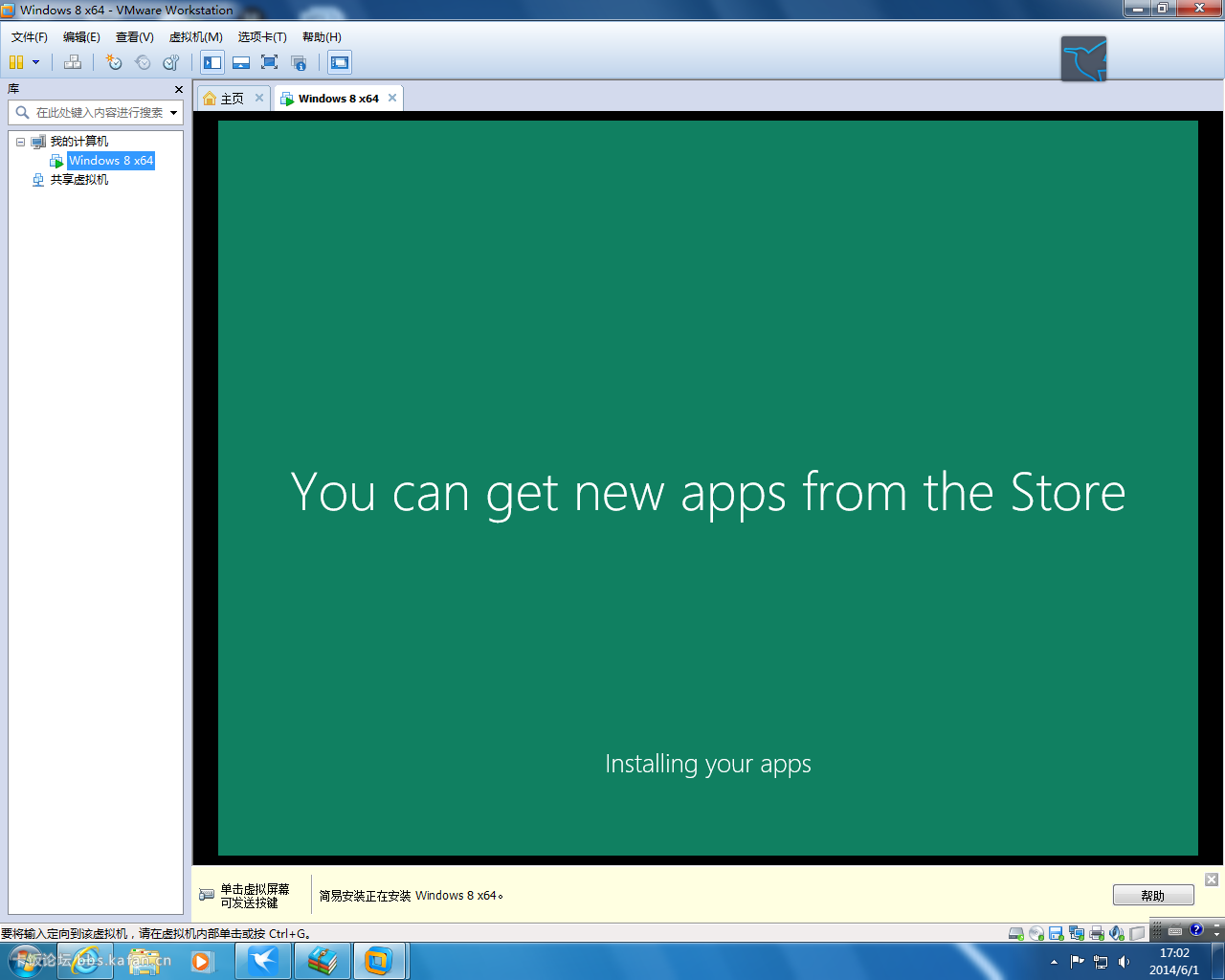Click the hard disk device status icon
1225x980 pixels.
(1016, 933)
